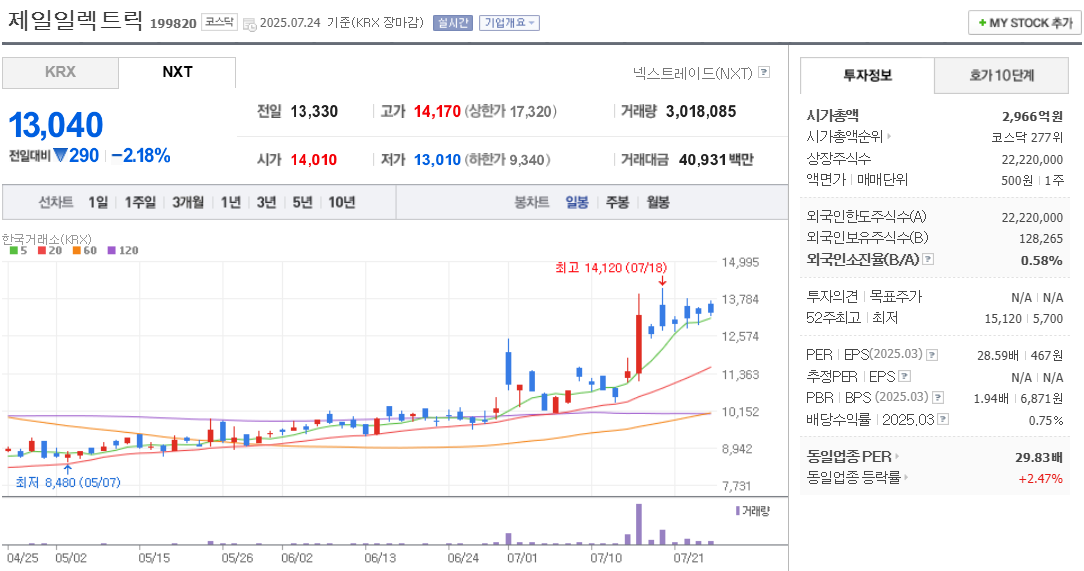This screenshot has width=1084, height=571.
Task: Open the 호가 10단계 tab
Action: coord(1001,75)
